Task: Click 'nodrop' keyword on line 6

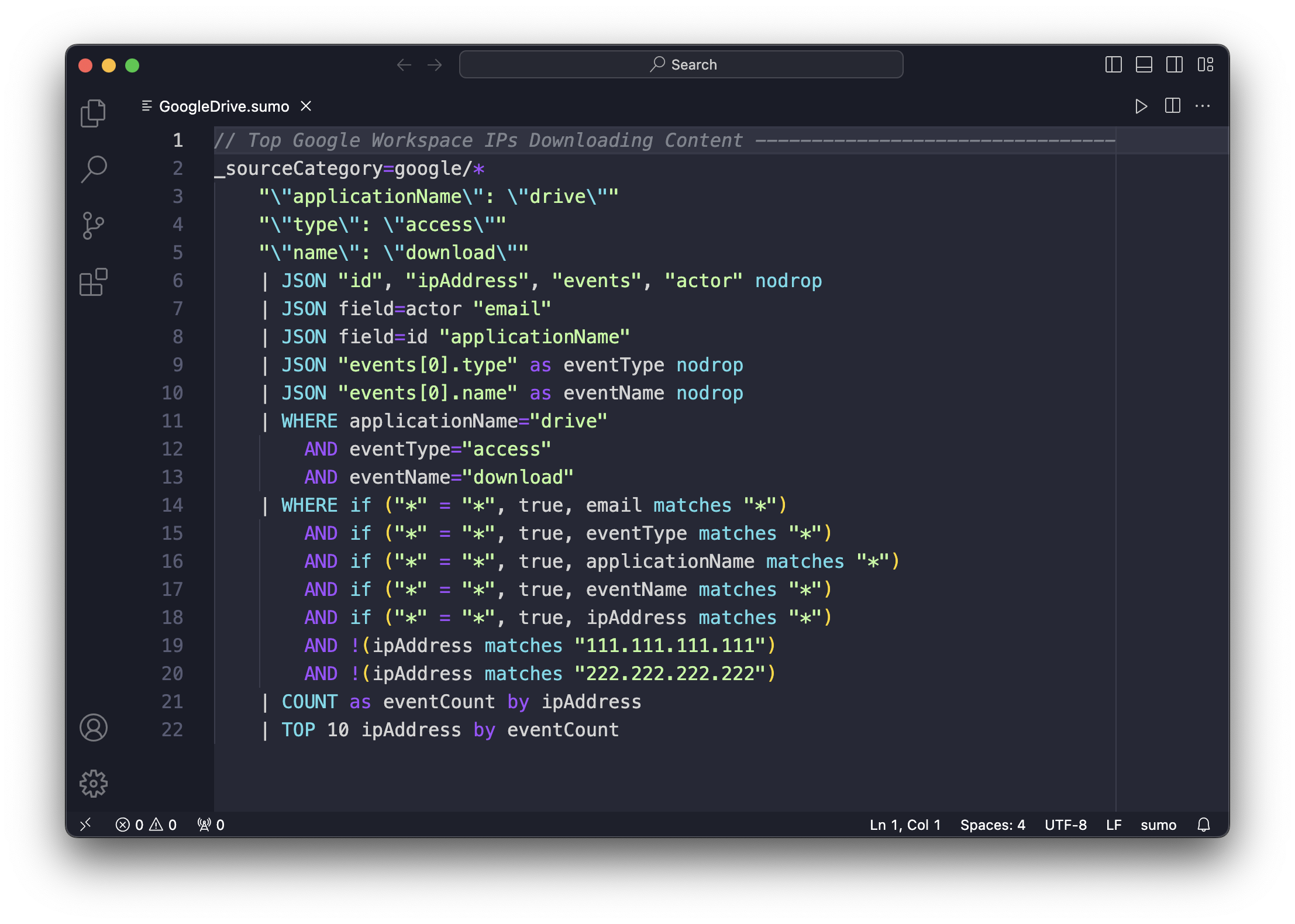Action: click(788, 281)
